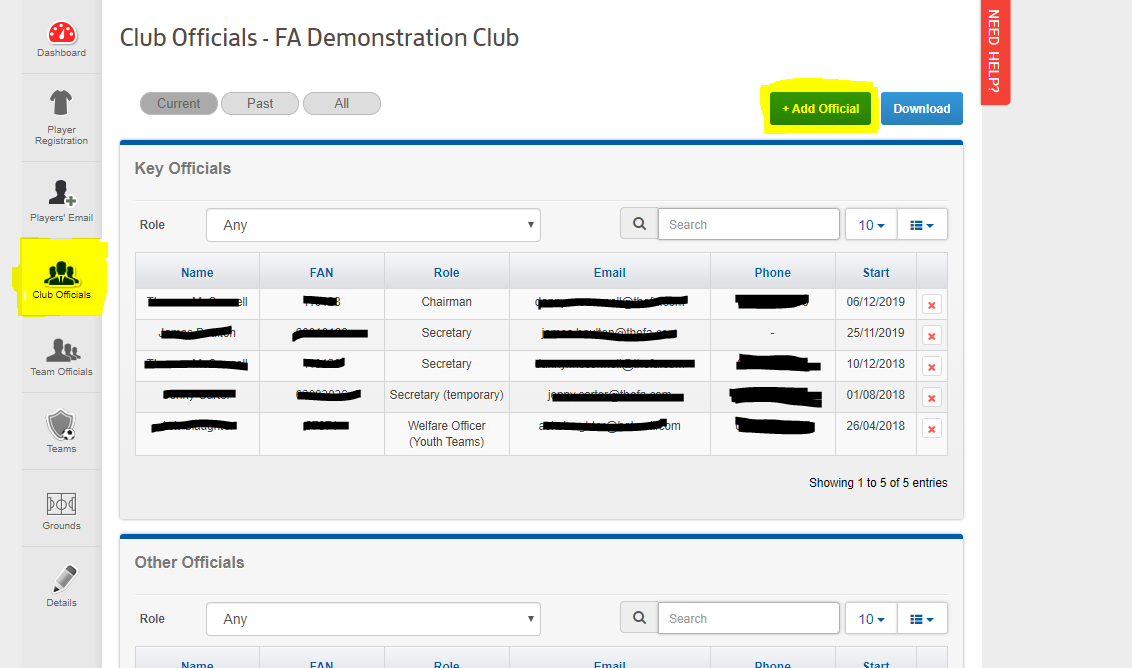Focus the Key Officials Search field
This screenshot has height=668, width=1132.
[749, 224]
